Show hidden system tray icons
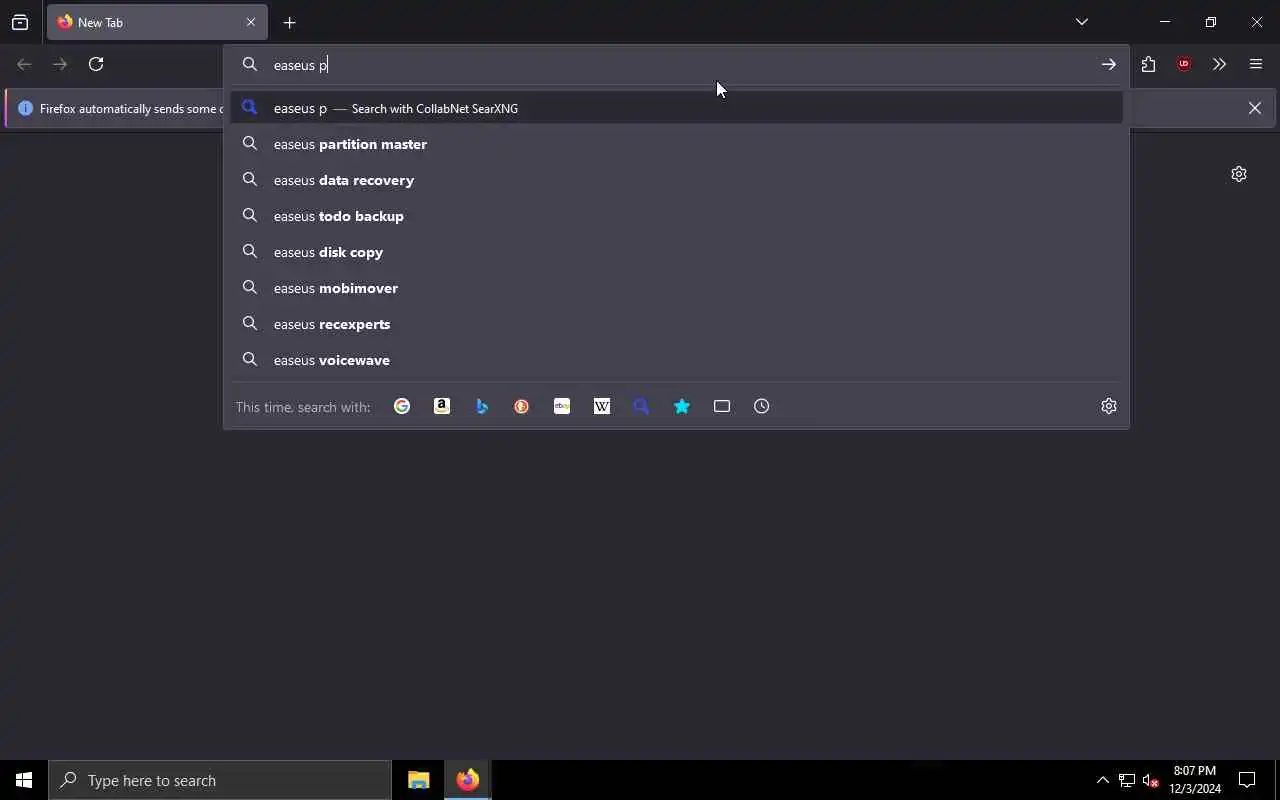Image resolution: width=1280 pixels, height=800 pixels. [1102, 780]
